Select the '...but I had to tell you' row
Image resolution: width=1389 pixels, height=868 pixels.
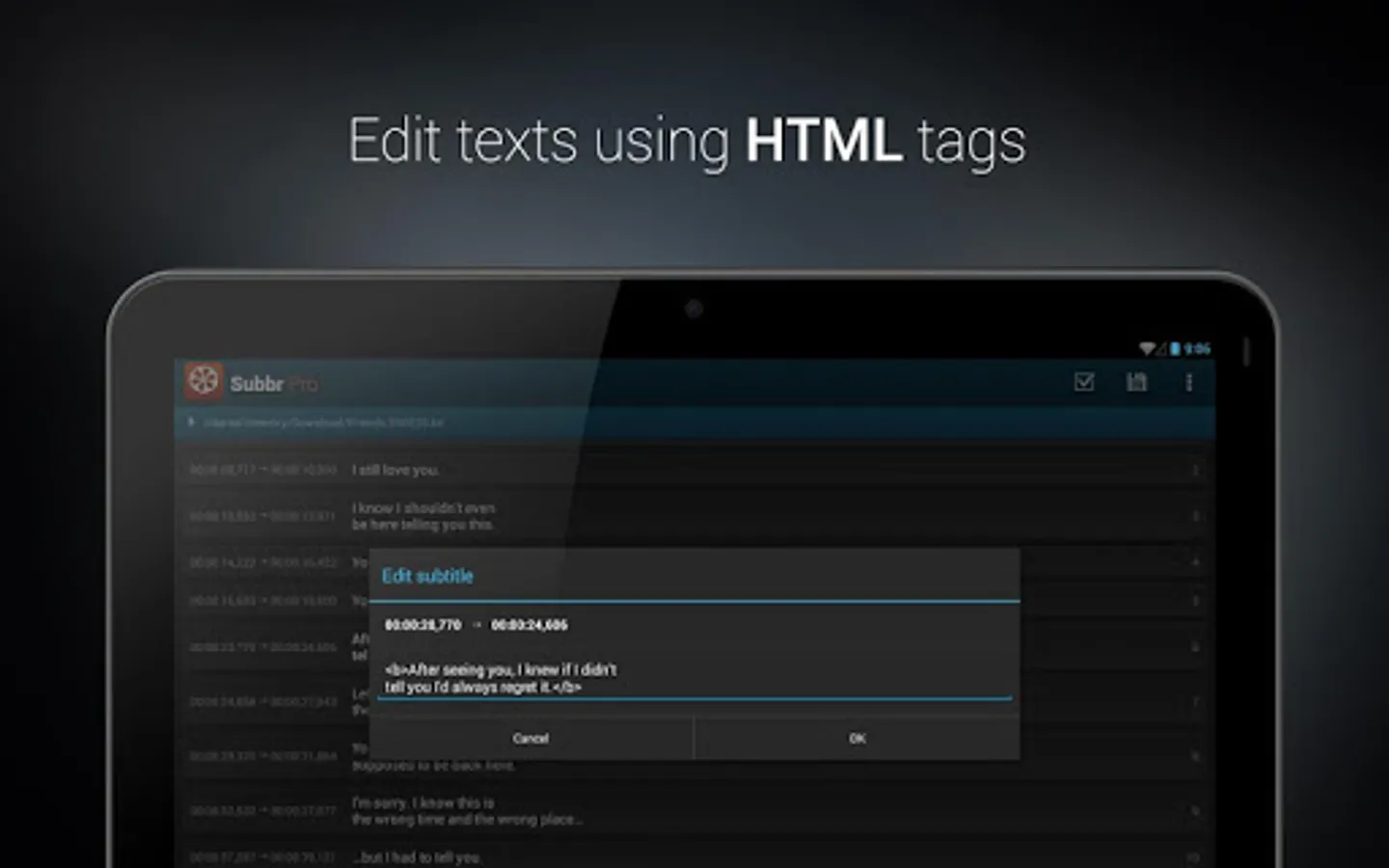coord(694,856)
